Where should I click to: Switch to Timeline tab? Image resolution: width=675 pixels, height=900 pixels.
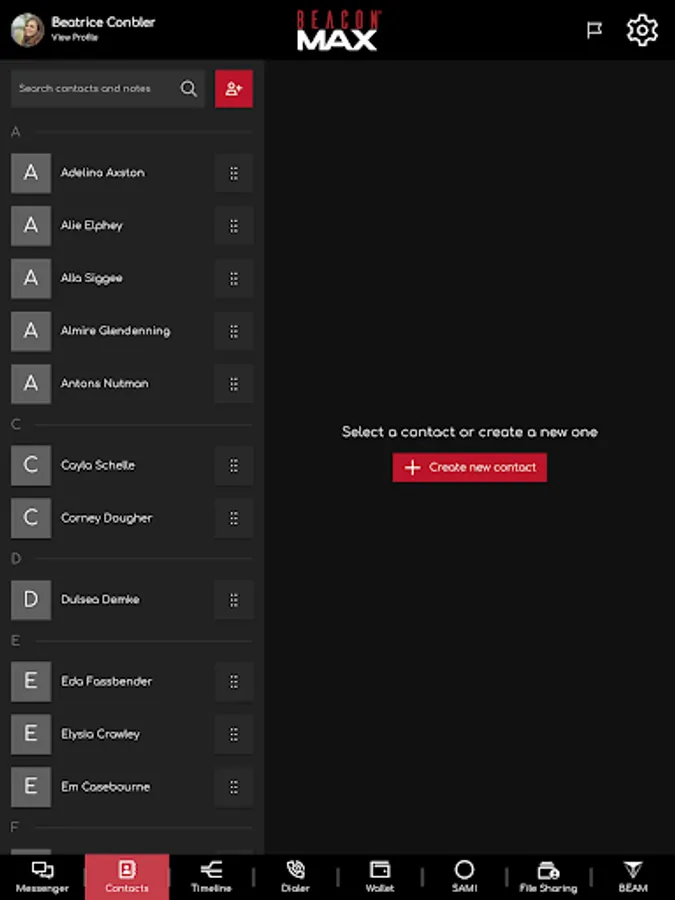coord(211,877)
